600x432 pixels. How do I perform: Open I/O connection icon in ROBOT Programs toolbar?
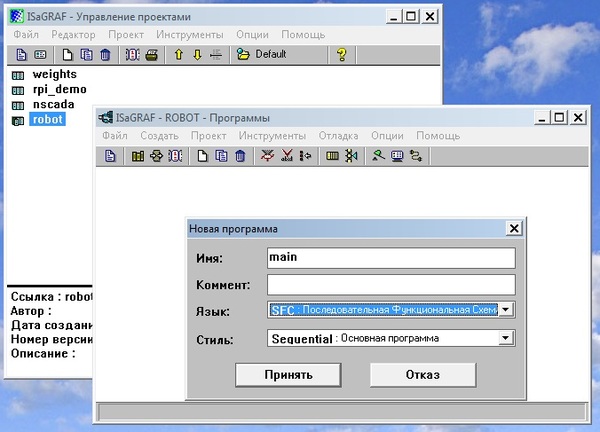pyautogui.click(x=175, y=156)
